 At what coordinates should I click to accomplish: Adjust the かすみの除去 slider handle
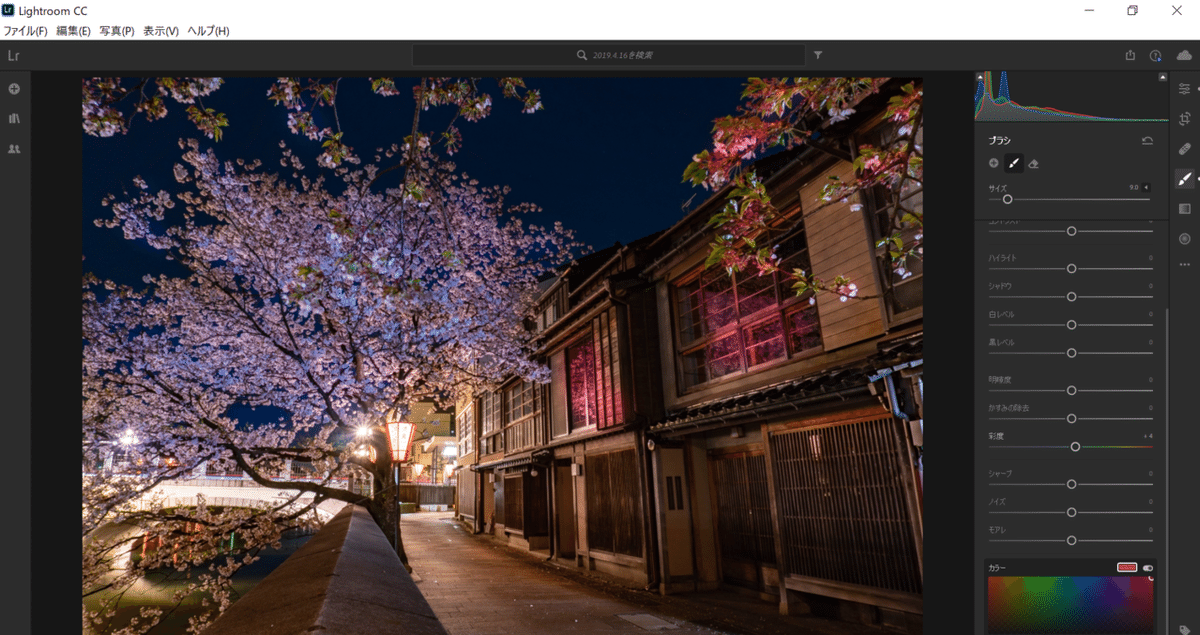[1071, 418]
